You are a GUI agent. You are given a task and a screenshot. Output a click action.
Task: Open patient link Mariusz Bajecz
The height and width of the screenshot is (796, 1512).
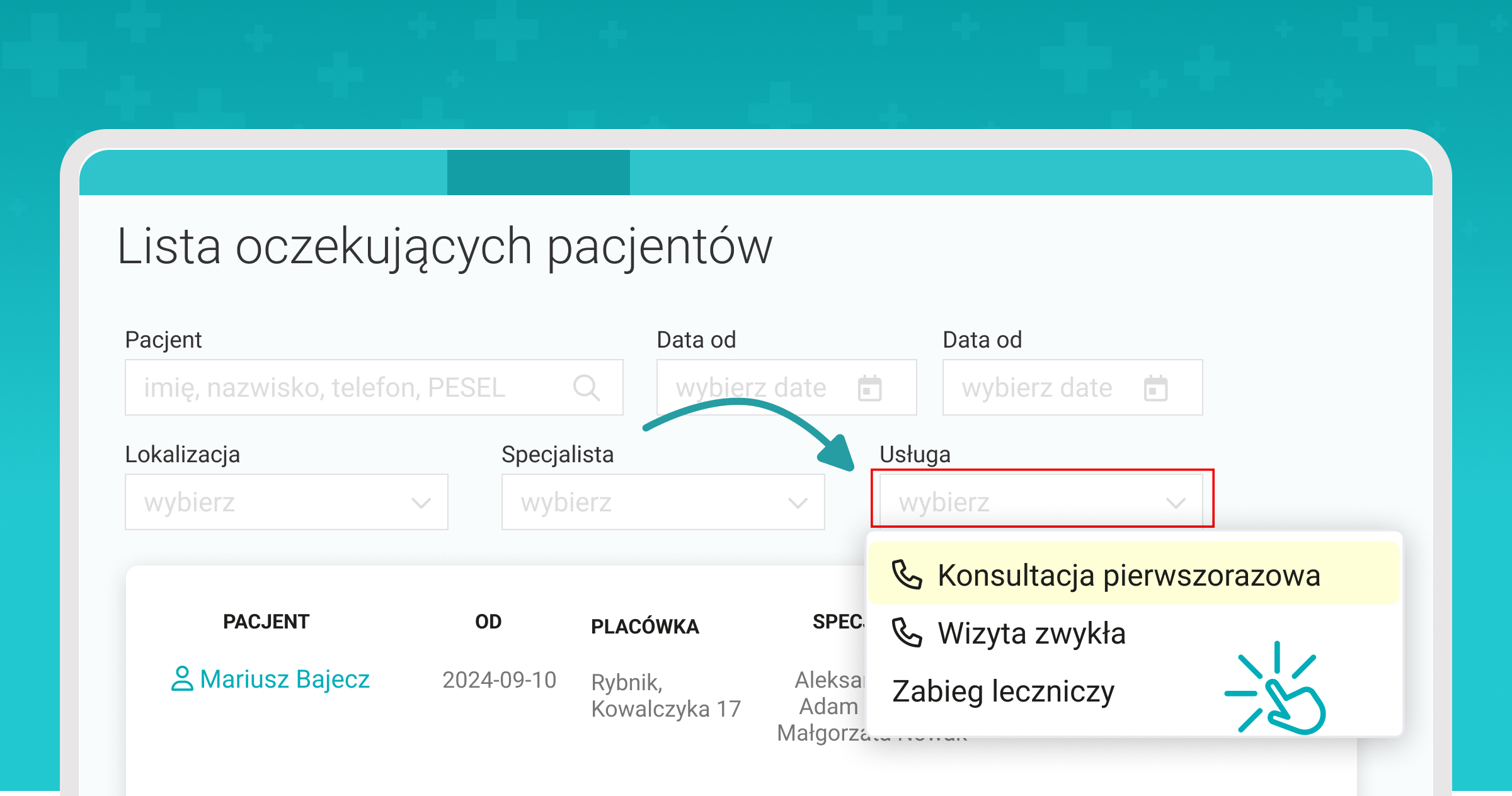(x=285, y=679)
